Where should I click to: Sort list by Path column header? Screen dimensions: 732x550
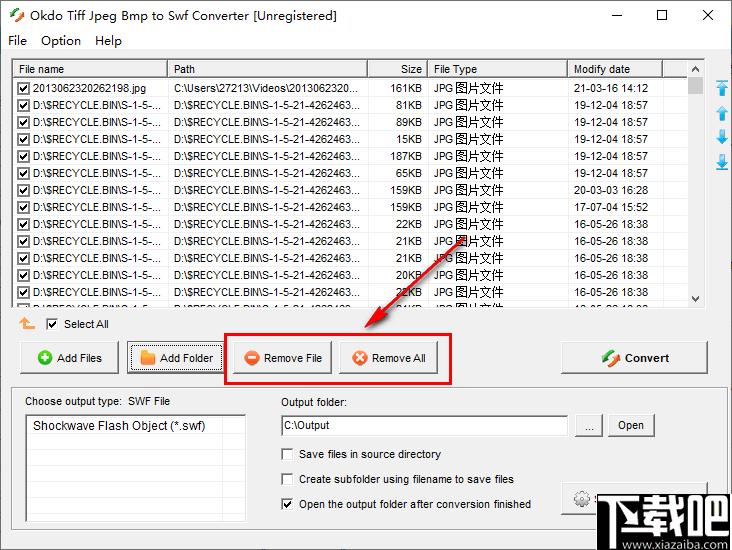click(267, 69)
